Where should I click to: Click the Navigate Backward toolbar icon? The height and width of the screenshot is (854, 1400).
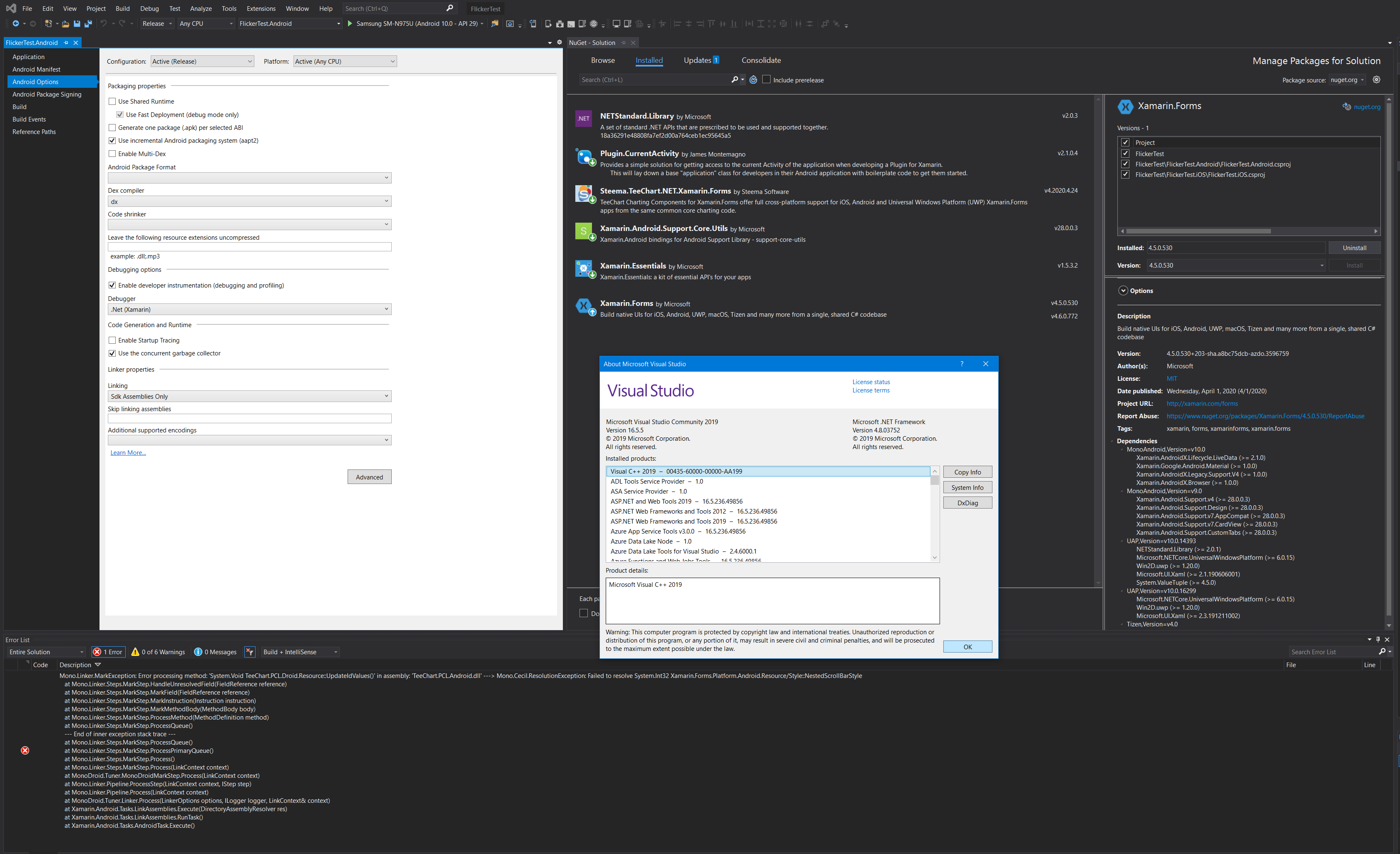16,23
